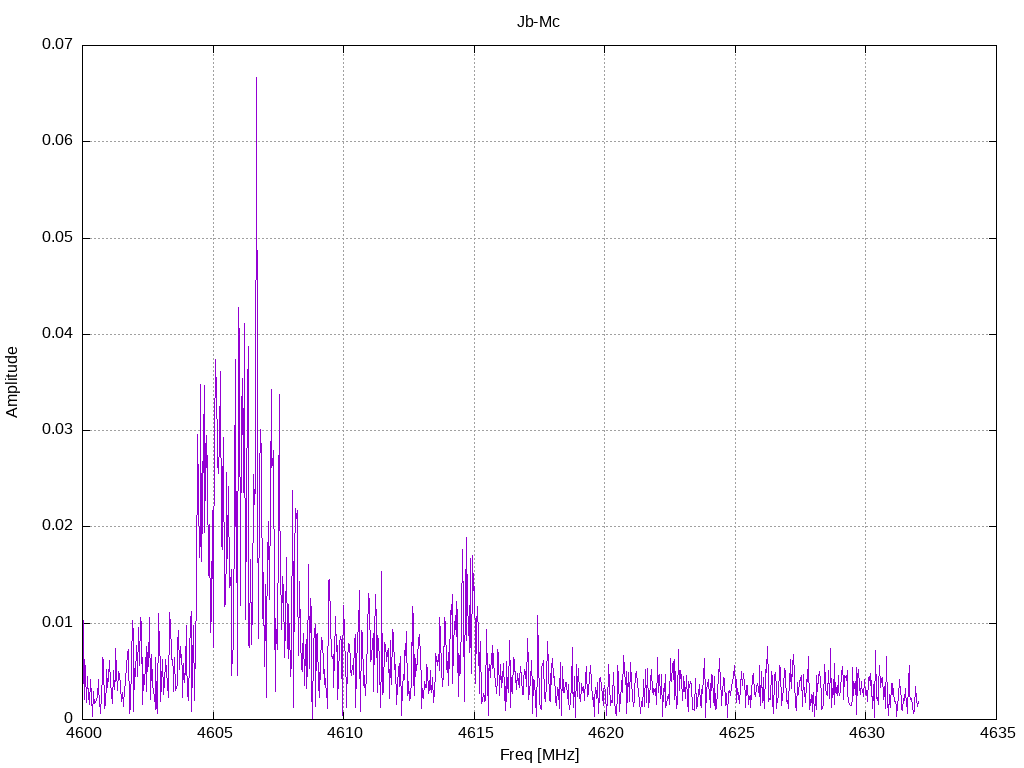Select the 4620 x-axis tick label
This screenshot has height=768, width=1024.
coord(604,734)
